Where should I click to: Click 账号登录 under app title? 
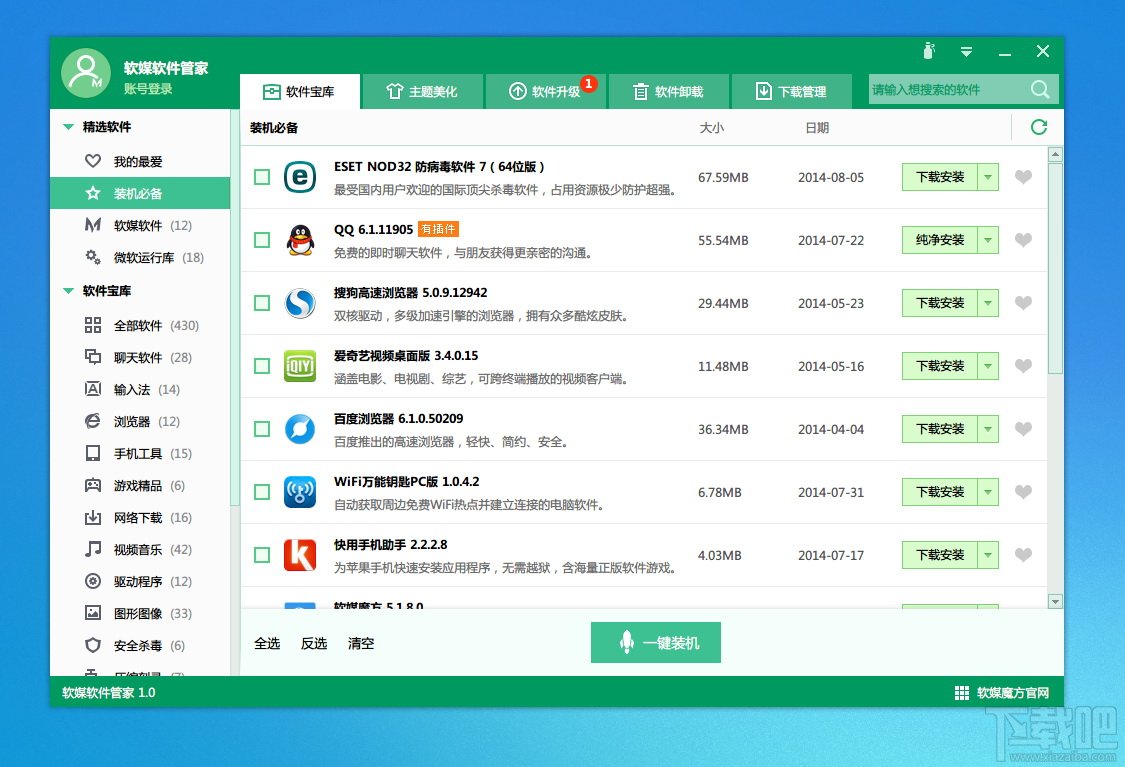148,89
